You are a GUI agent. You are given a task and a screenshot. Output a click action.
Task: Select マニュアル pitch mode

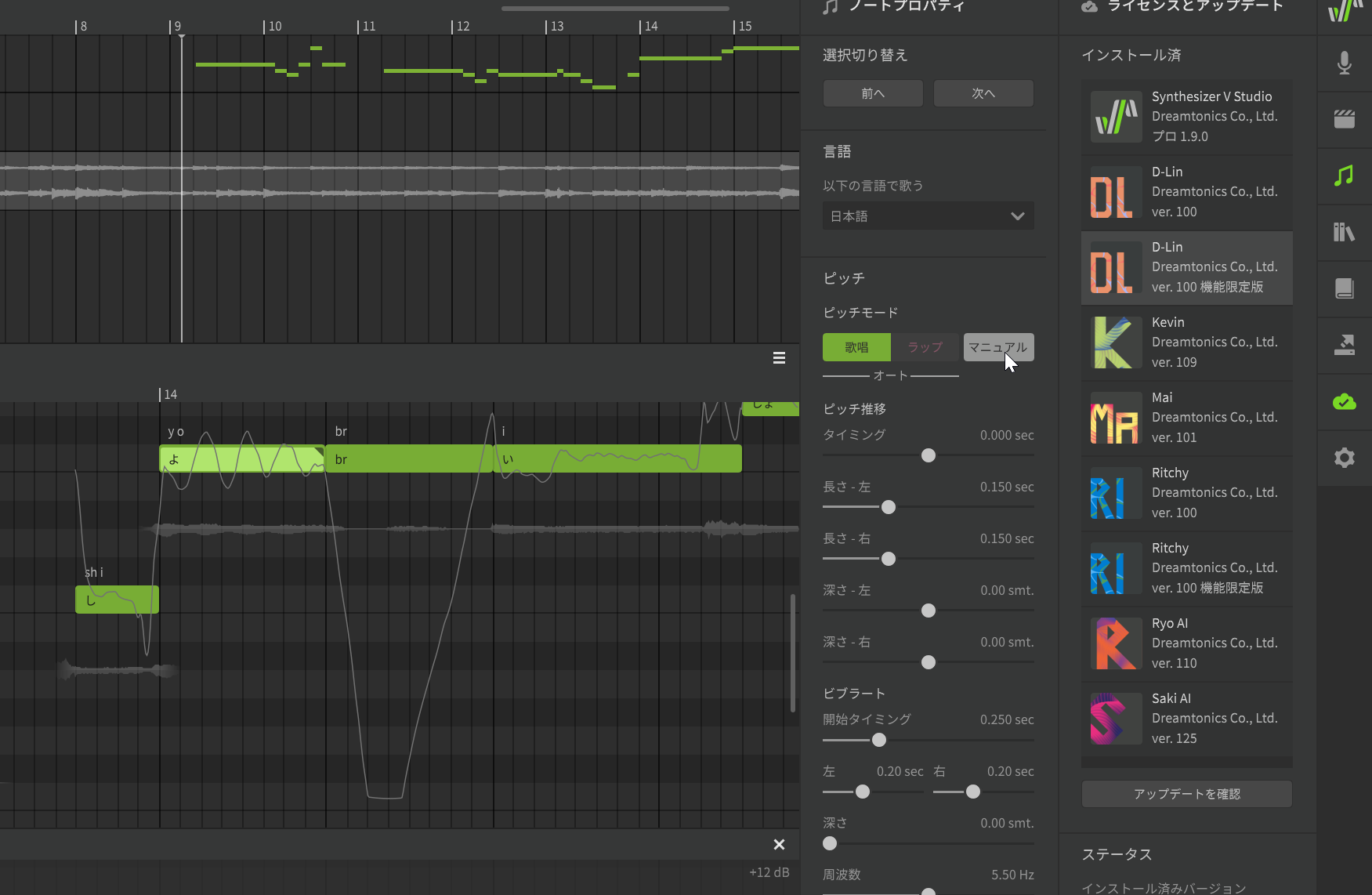coord(998,347)
